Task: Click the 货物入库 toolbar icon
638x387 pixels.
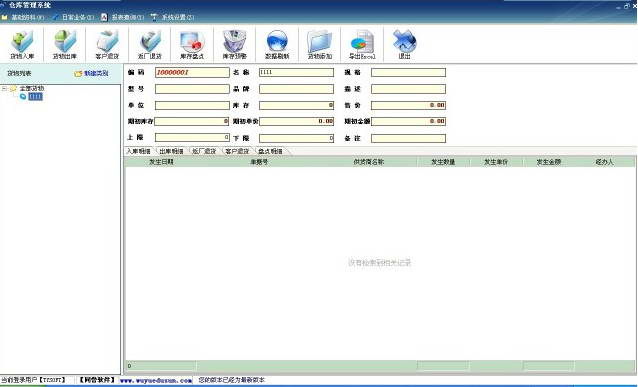Action: point(22,44)
